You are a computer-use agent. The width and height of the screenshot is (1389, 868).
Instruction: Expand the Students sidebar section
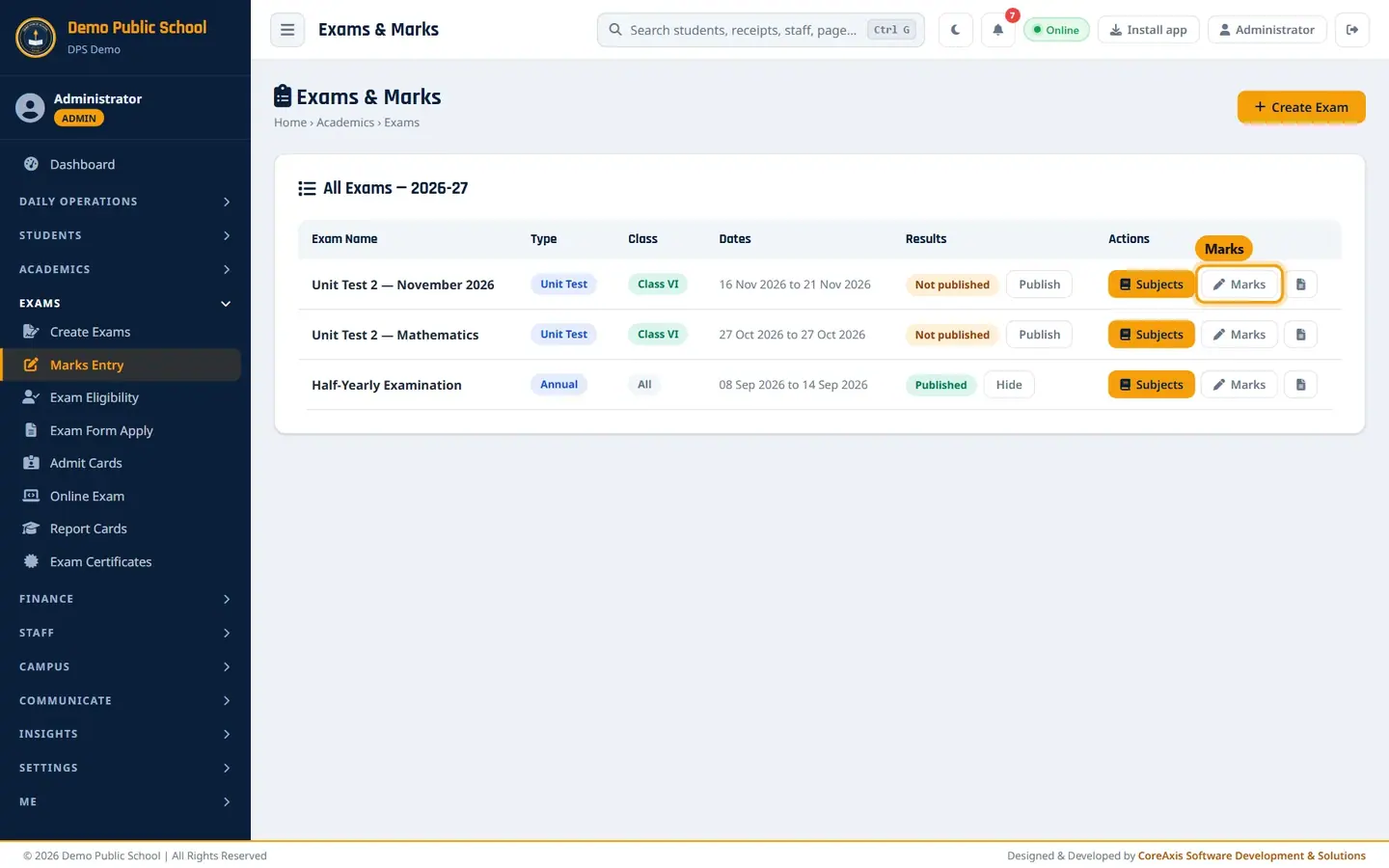coord(125,235)
